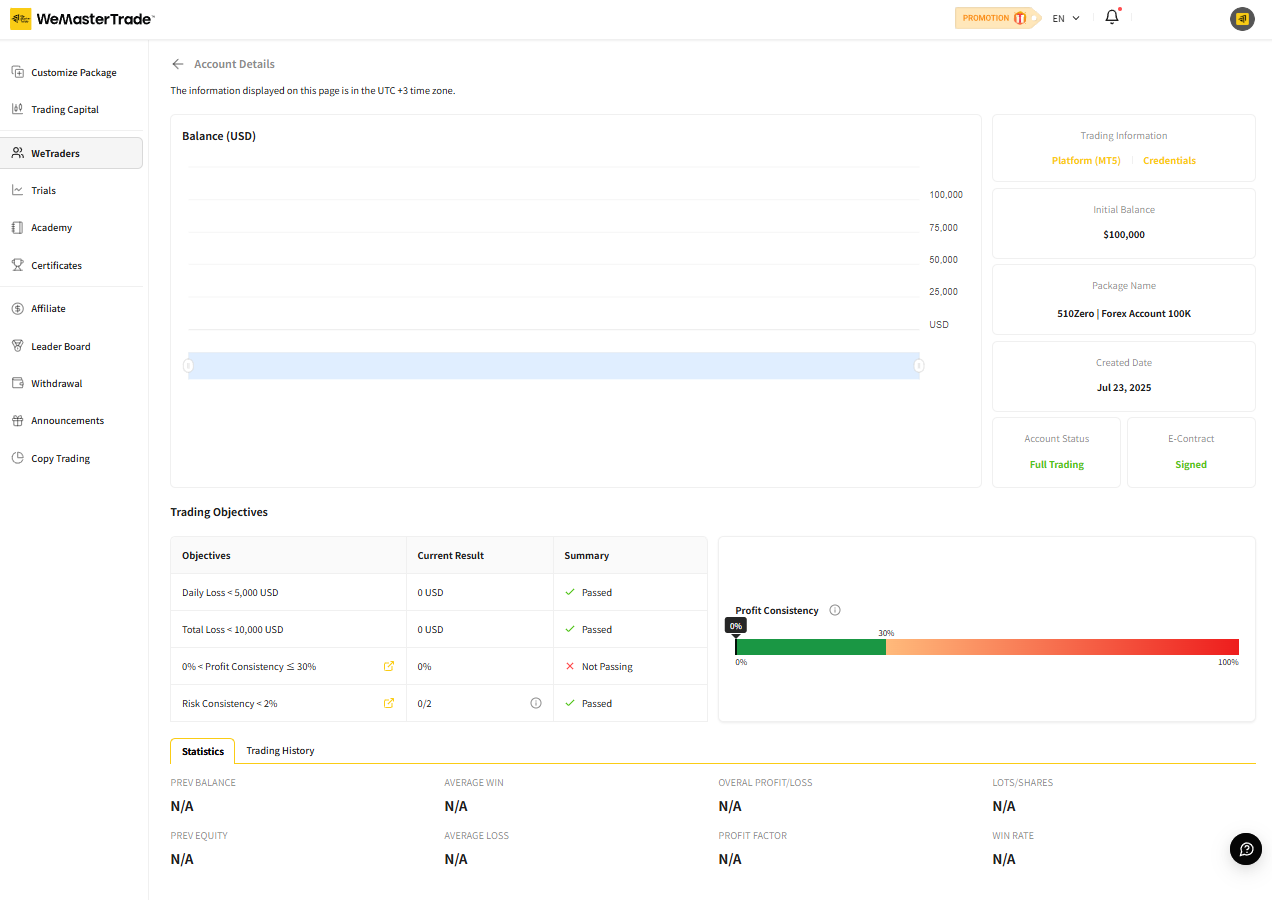
Task: Click the WeTraders people icon
Action: click(x=17, y=153)
